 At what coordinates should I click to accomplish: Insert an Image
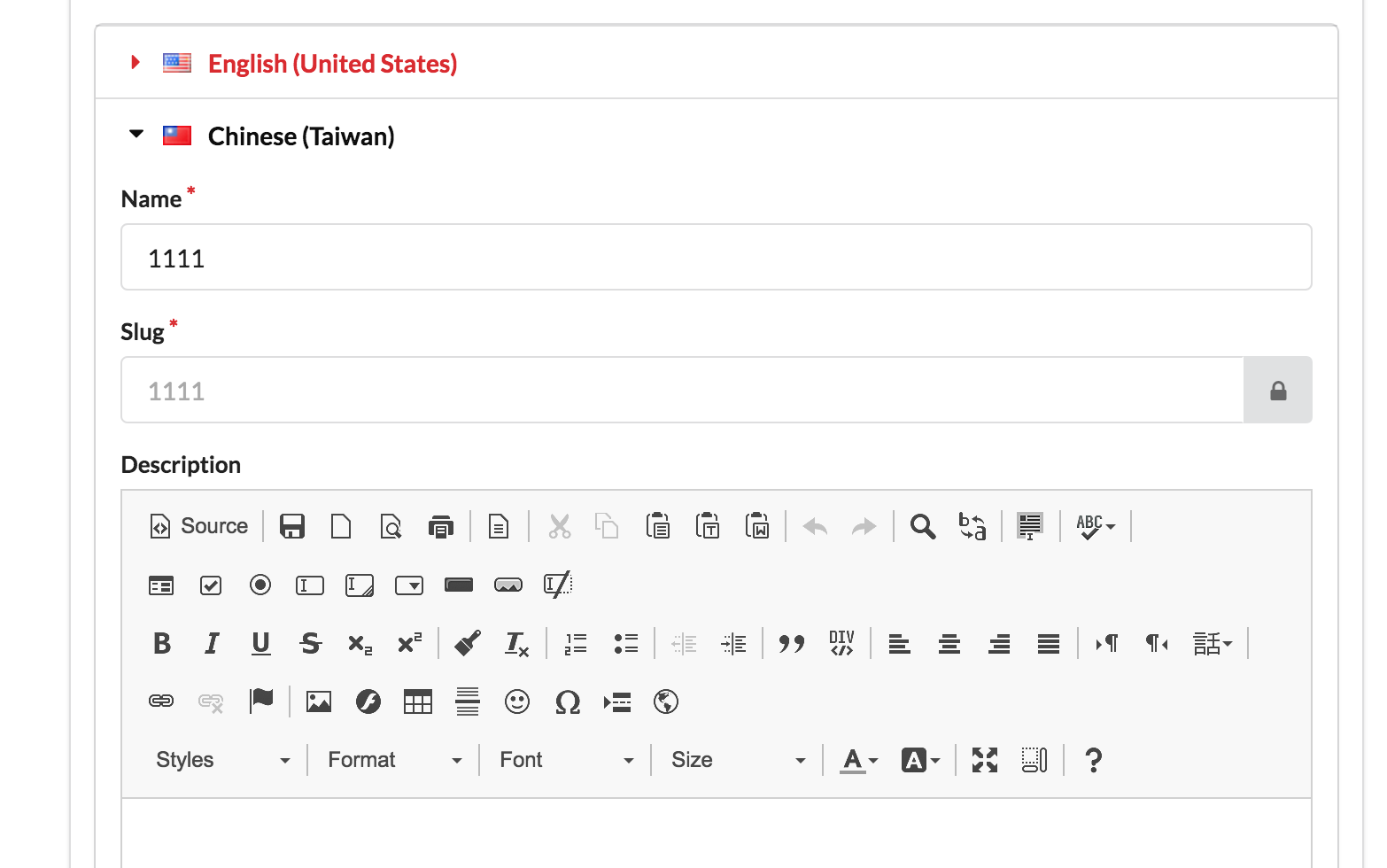(x=319, y=701)
